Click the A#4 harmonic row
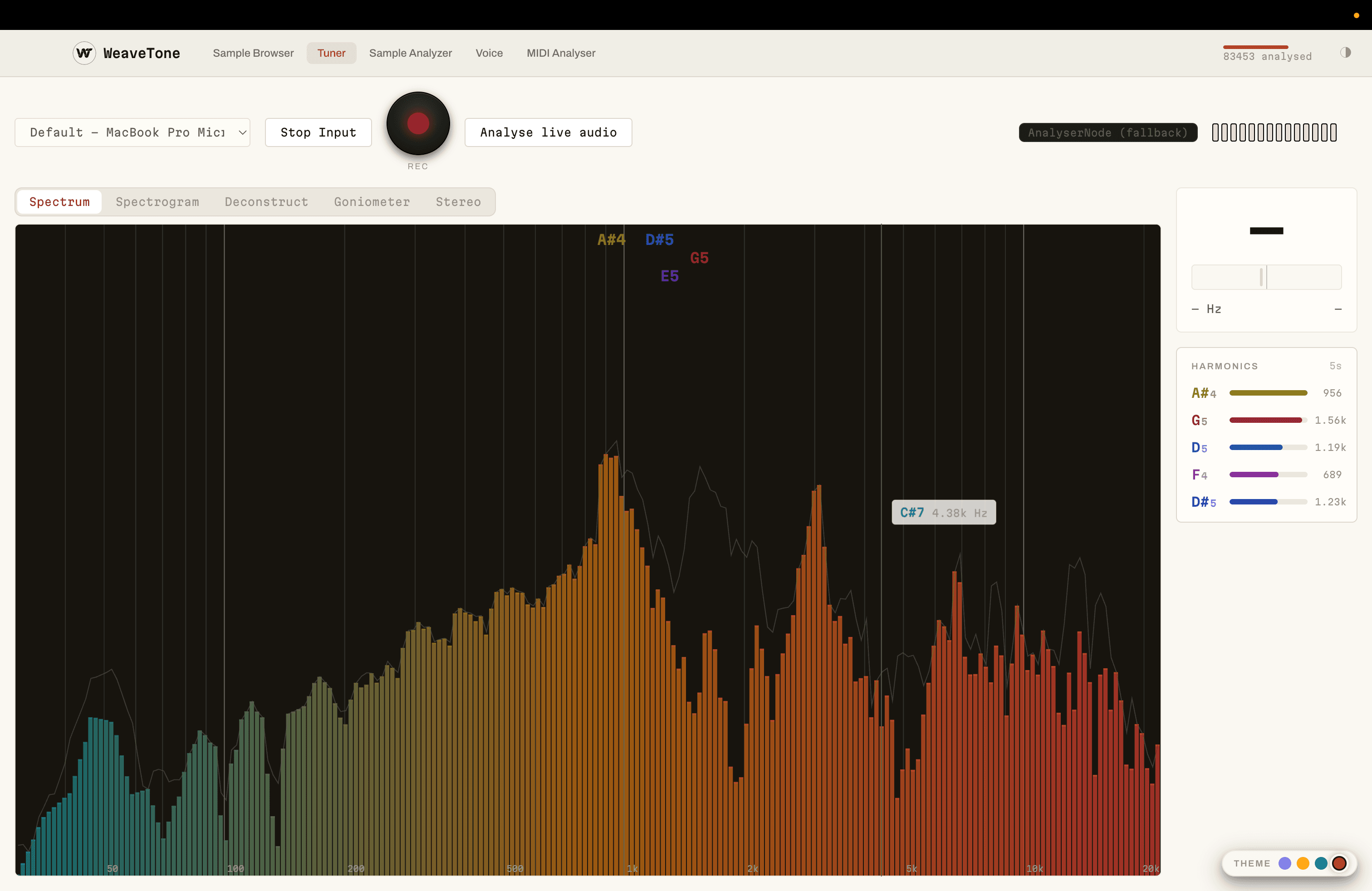The image size is (1372, 891). click(x=1266, y=393)
